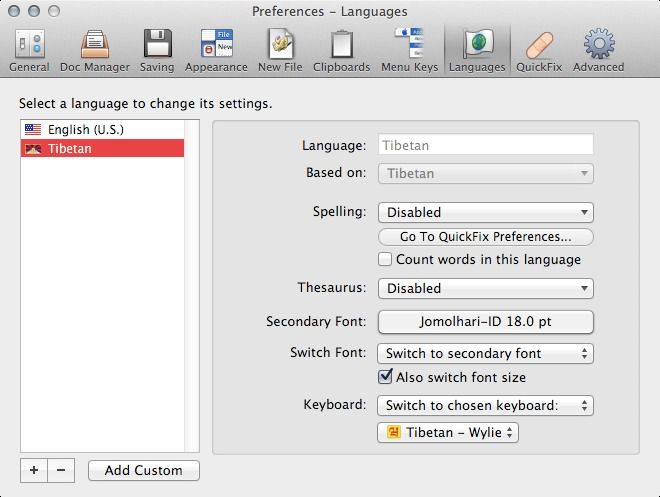Open QuickFix bandage icon pane
The image size is (660, 497).
tap(539, 49)
